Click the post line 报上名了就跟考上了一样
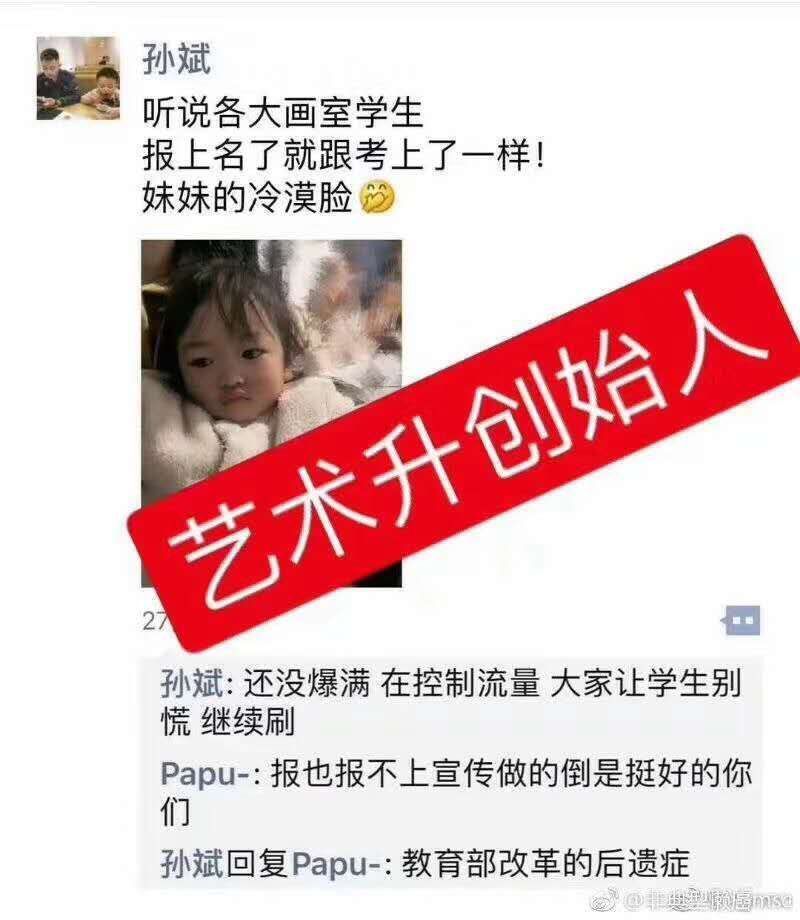This screenshot has height=920, width=800. [x=343, y=155]
